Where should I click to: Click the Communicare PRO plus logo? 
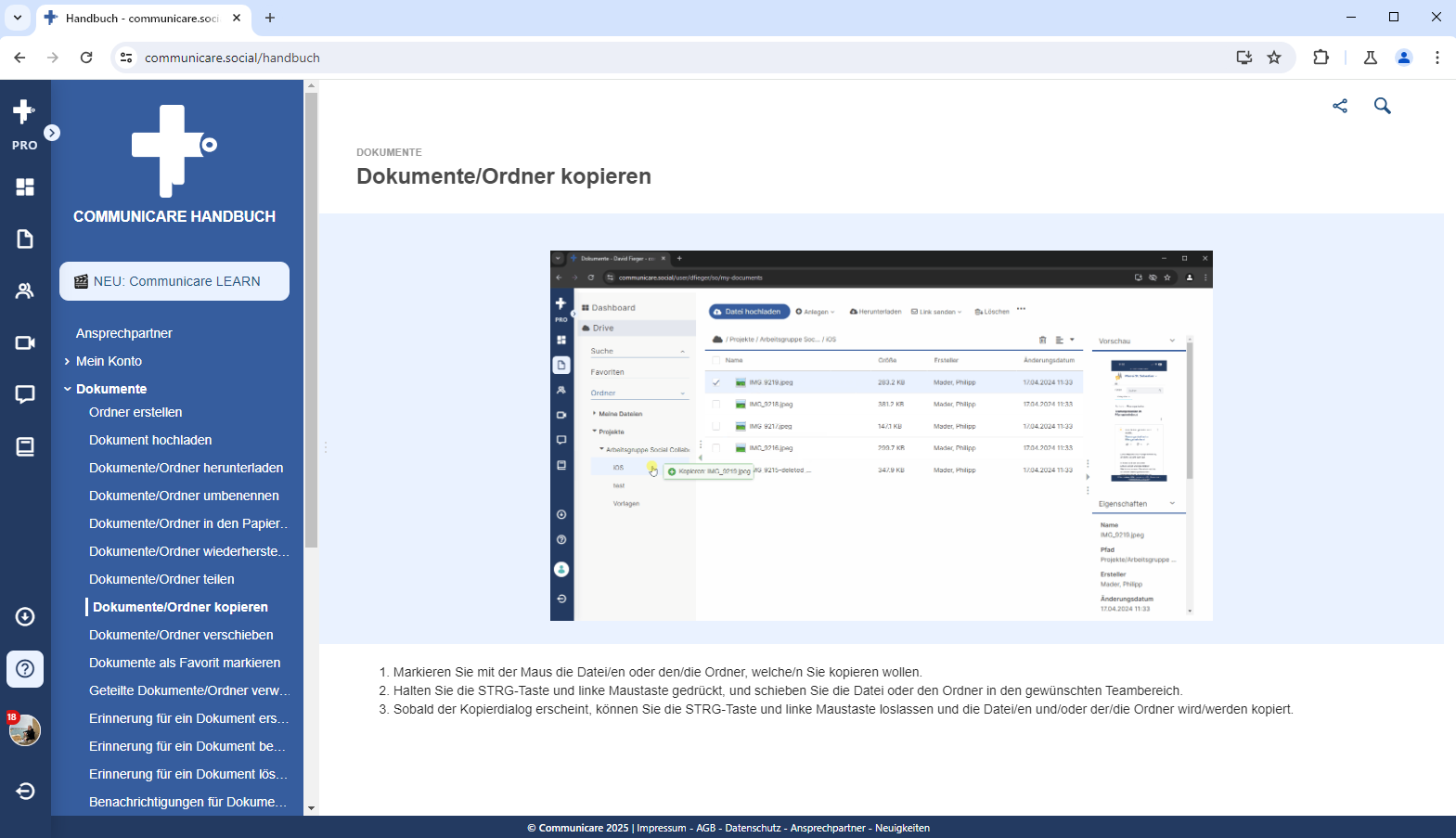coord(24,124)
